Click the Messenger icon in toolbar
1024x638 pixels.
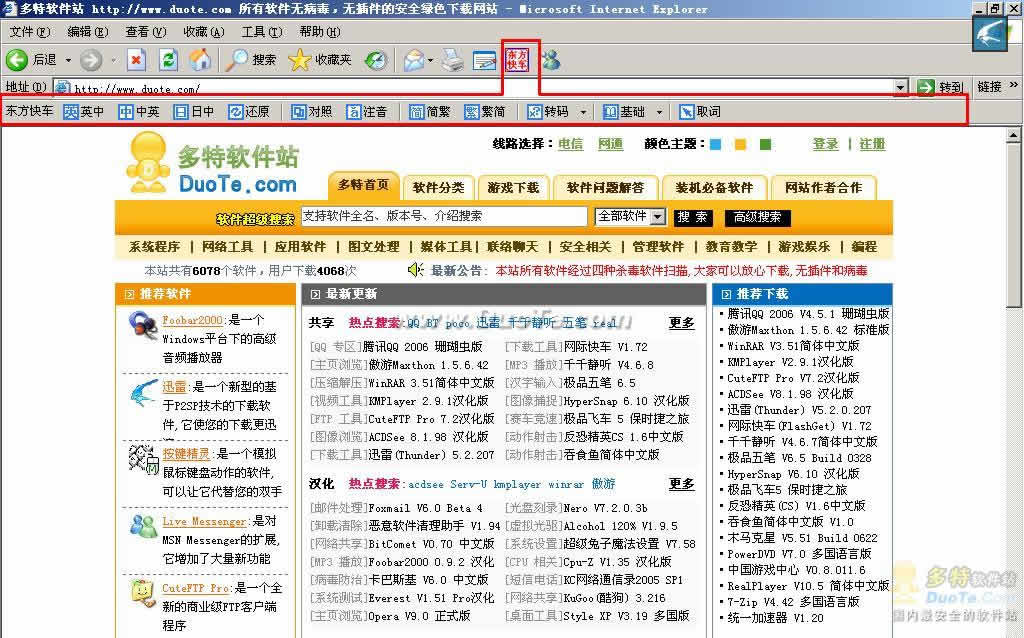point(551,60)
